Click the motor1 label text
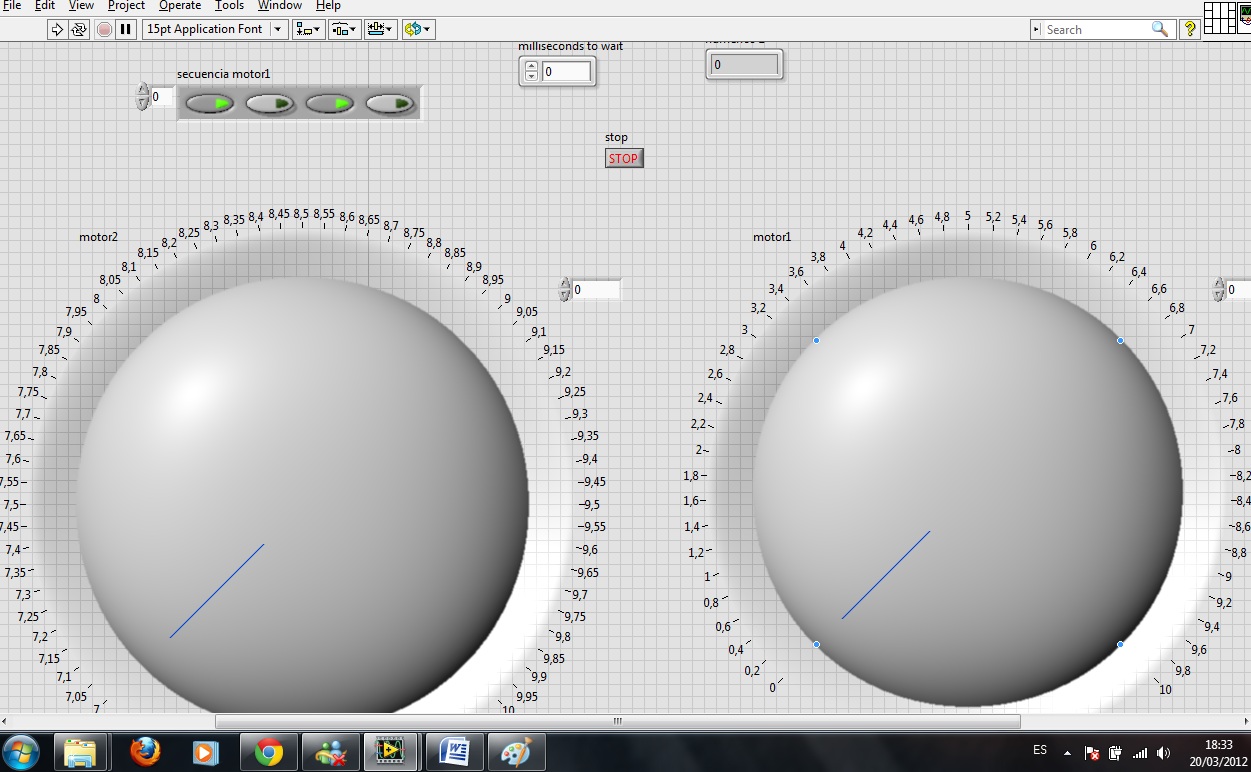 [x=772, y=237]
